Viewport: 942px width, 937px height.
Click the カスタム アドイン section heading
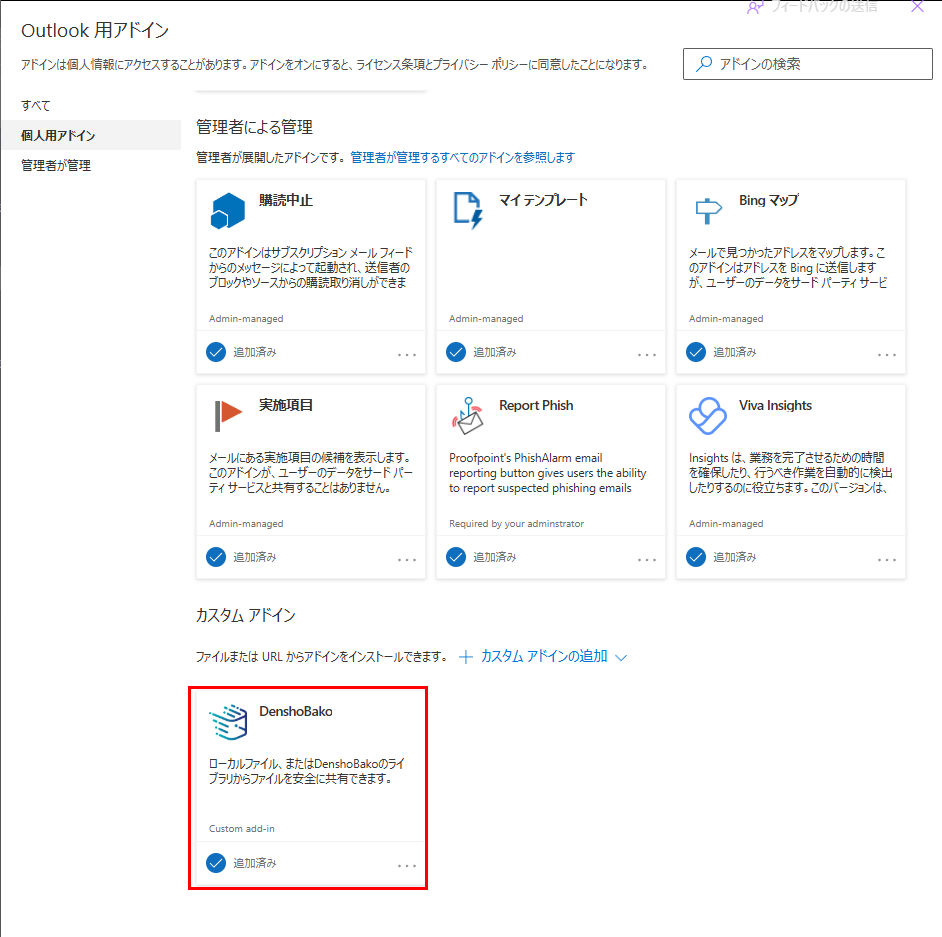point(246,615)
